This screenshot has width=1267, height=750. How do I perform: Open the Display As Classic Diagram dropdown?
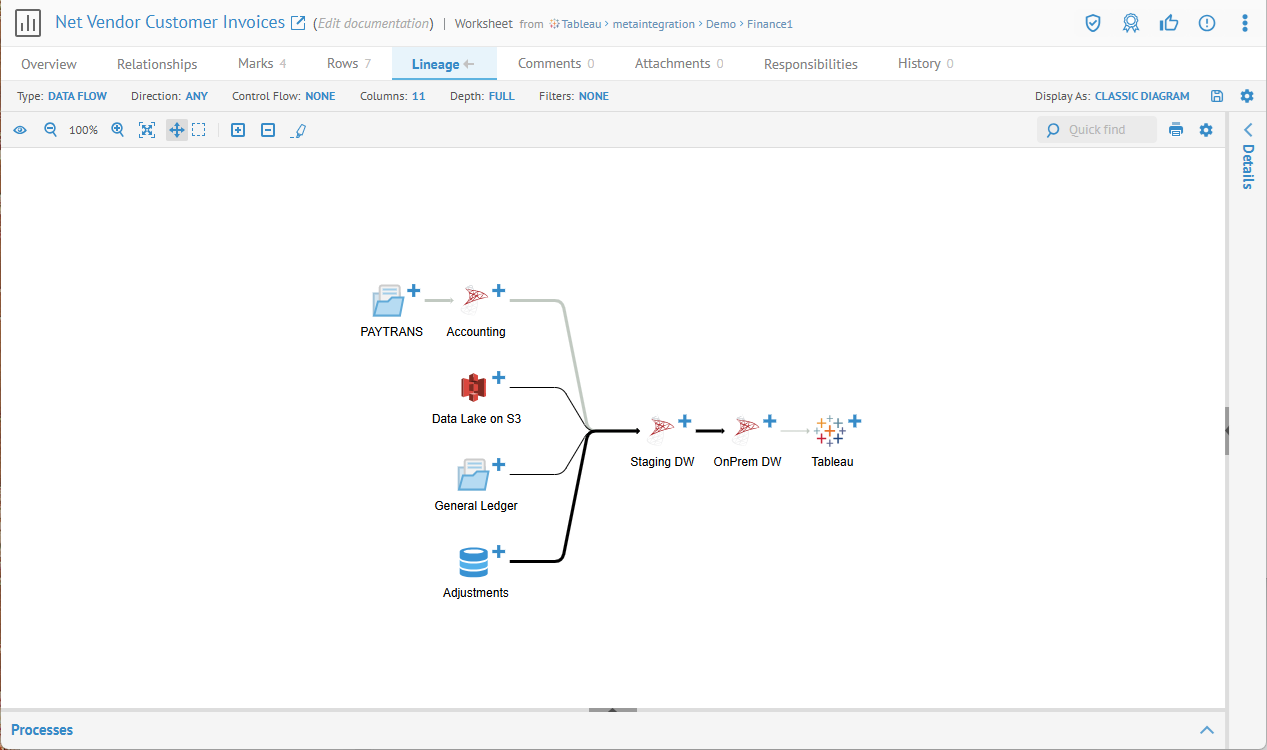tap(1142, 97)
